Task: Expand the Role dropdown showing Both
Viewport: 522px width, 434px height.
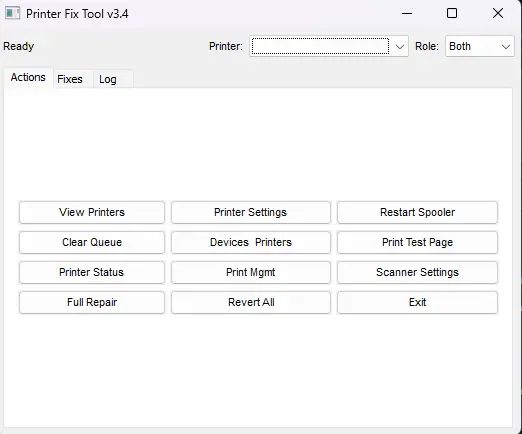Action: click(x=479, y=46)
